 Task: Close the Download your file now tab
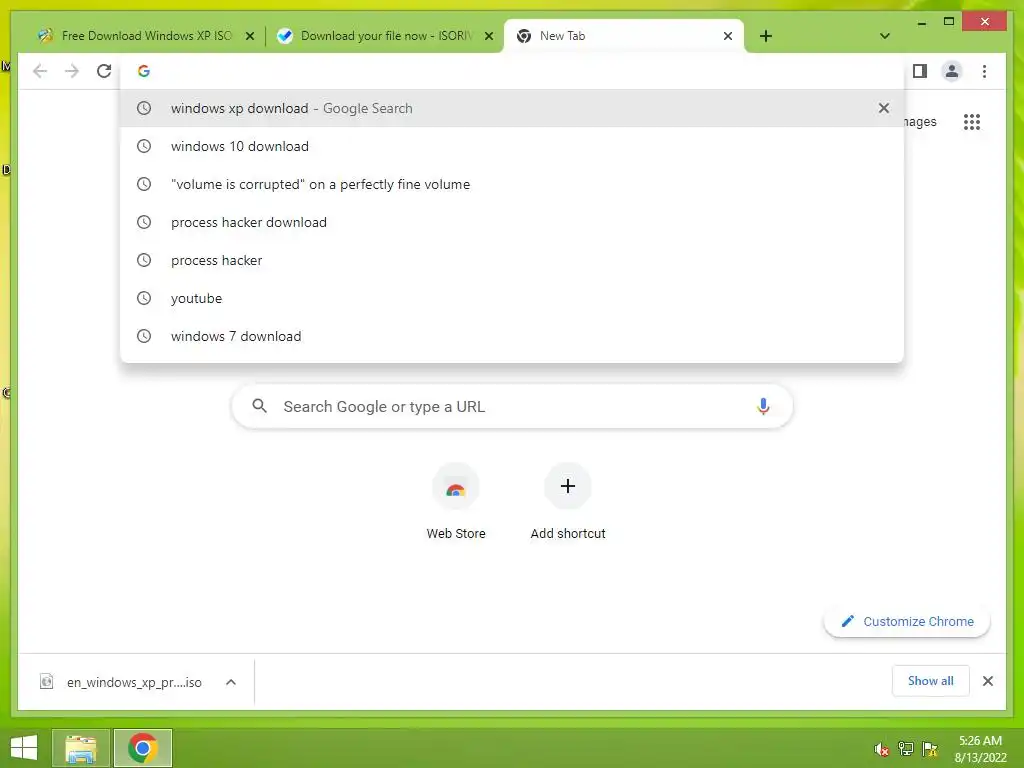(488, 36)
